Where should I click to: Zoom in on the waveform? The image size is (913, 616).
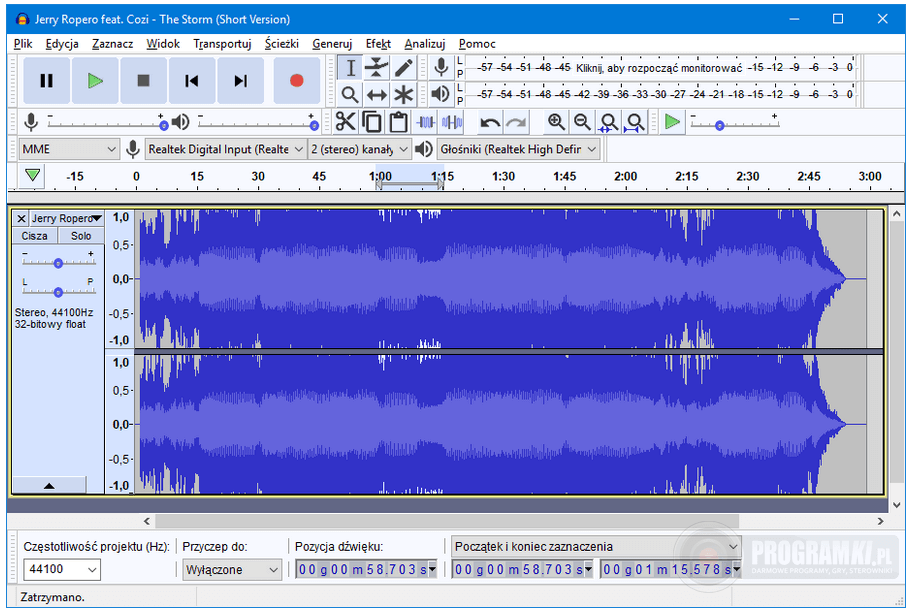556,122
